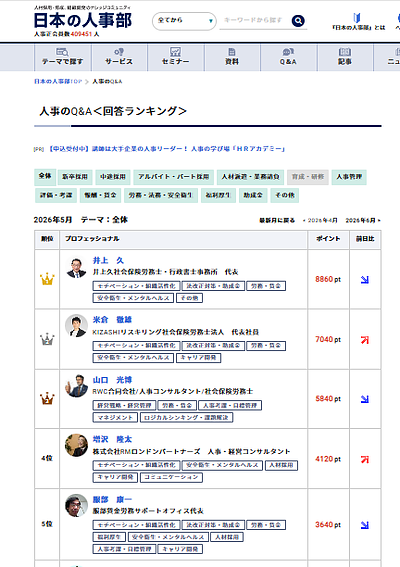Screen dimensions: 400x567
Task: Click 増沢 隆太's profile photo
Action: [76, 445]
